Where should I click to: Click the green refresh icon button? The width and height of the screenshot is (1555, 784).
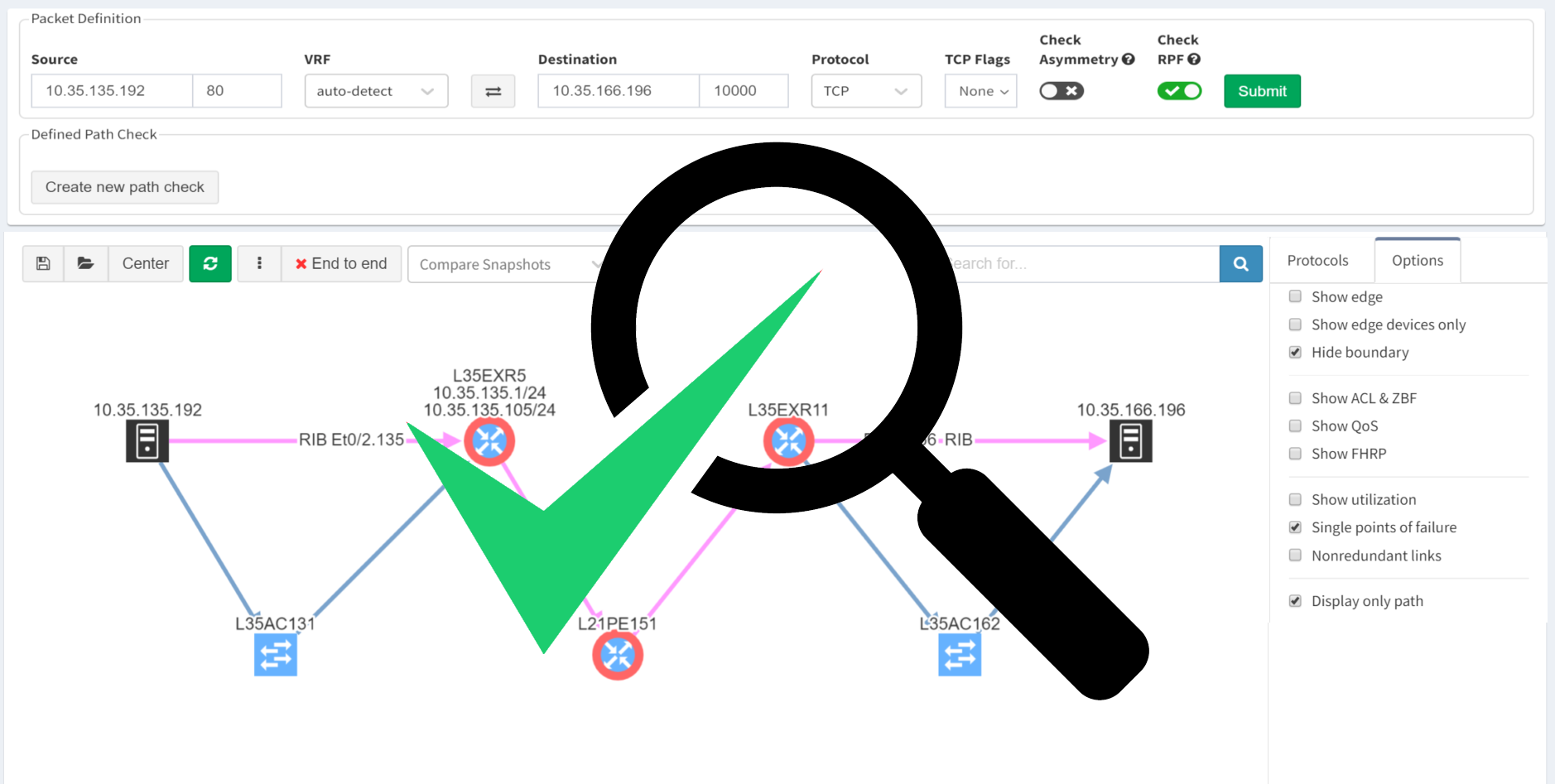coord(210,264)
